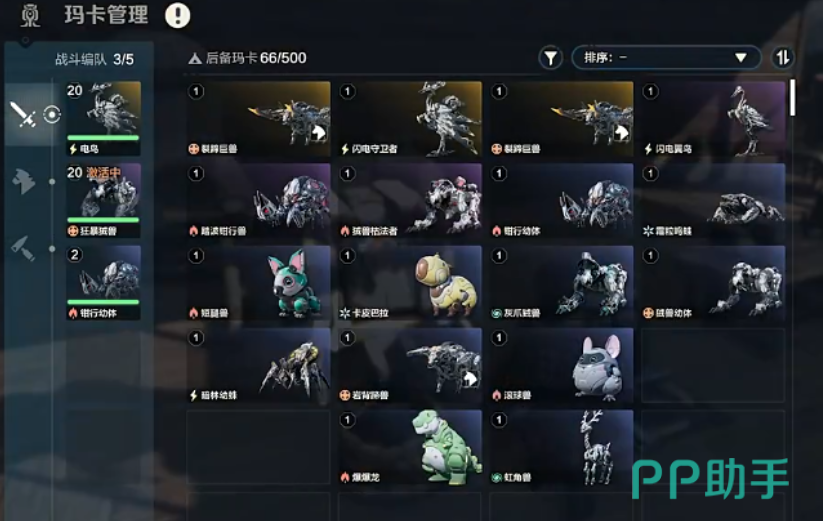Viewport: 823px width, 521px height.
Task: Open the exclamation info icon
Action: 178,16
